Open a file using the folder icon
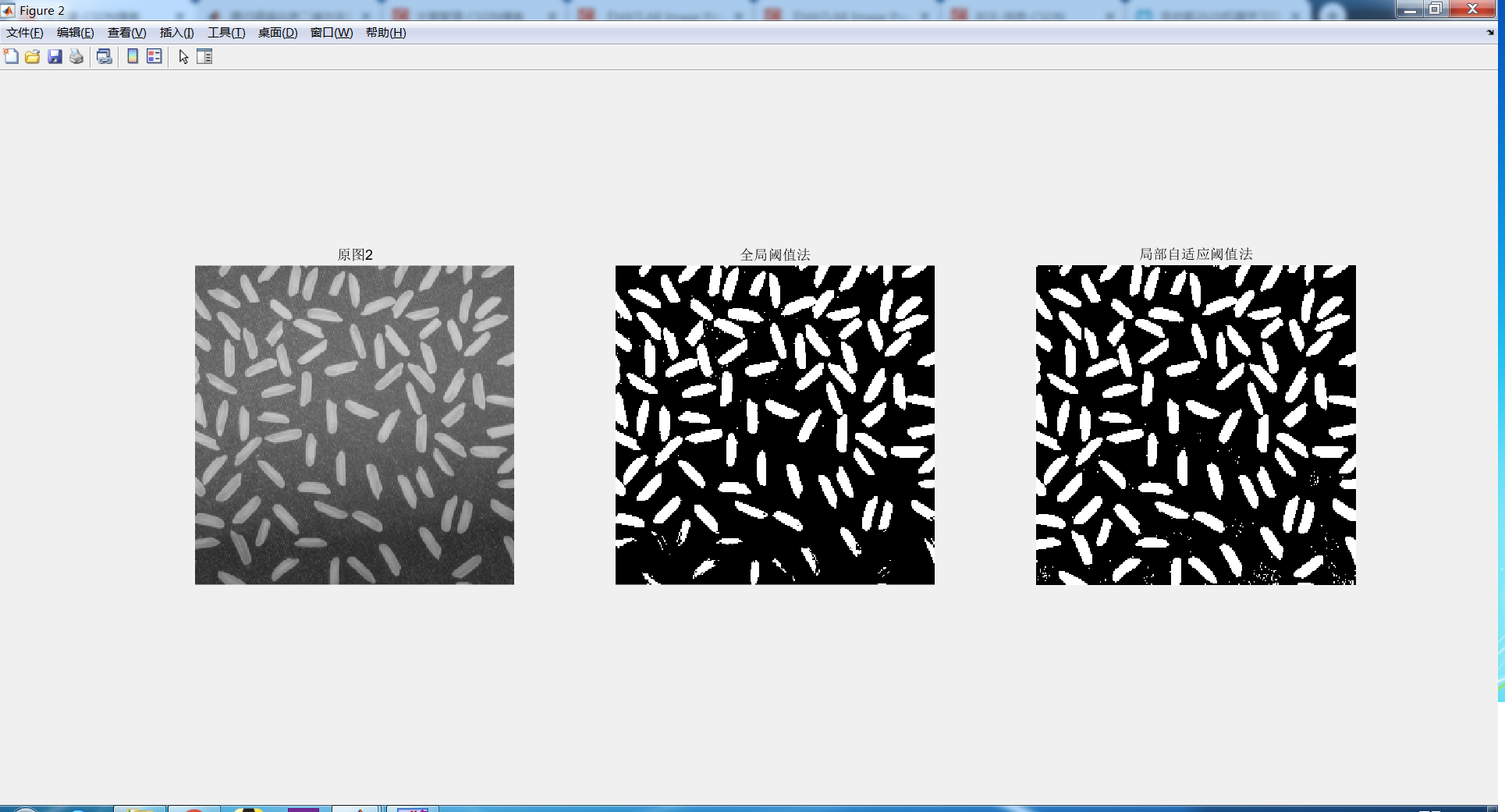The width and height of the screenshot is (1505, 812). (33, 56)
